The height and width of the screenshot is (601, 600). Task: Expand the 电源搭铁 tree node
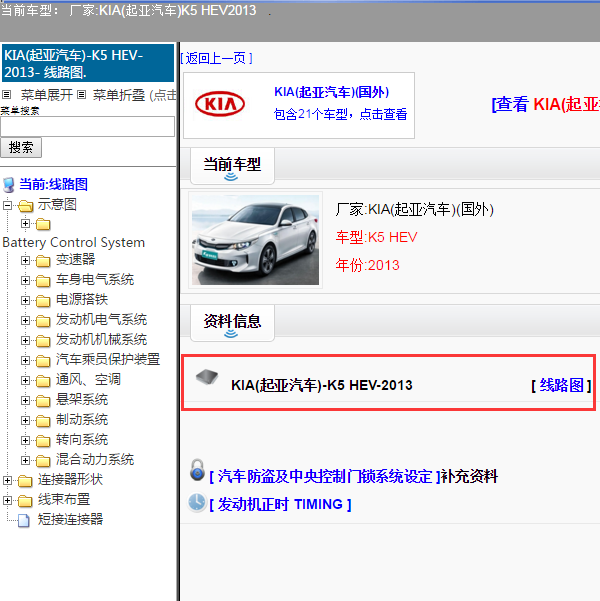25,300
